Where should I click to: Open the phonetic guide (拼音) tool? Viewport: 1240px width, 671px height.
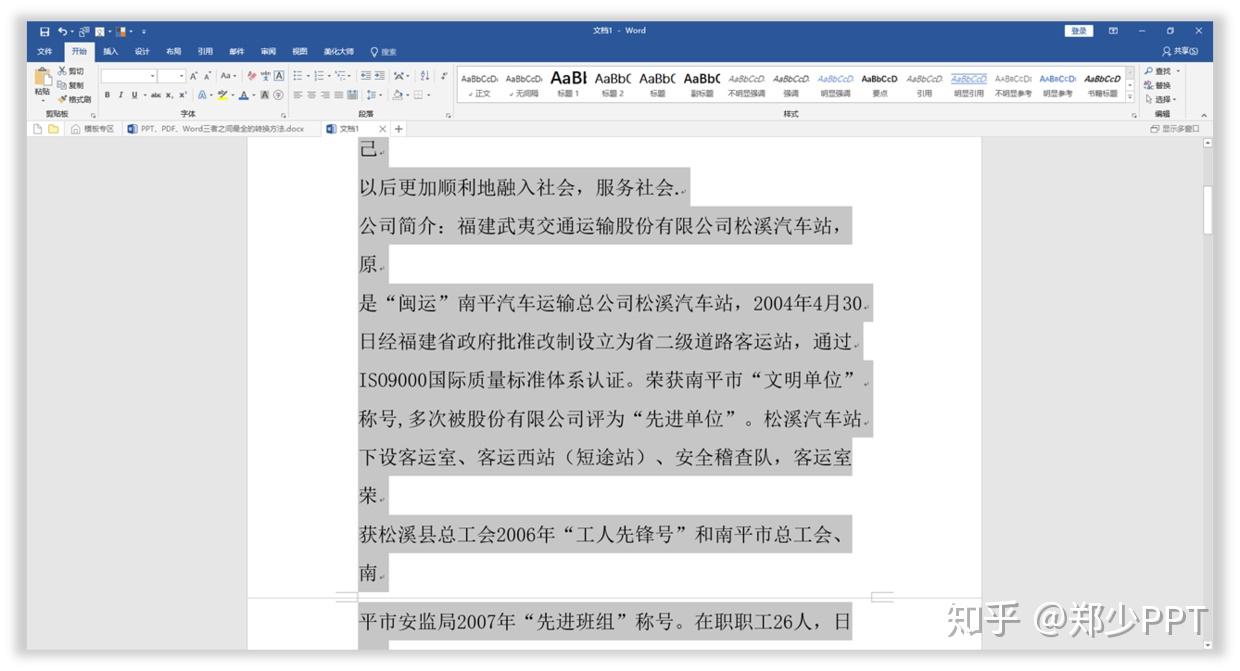pos(266,76)
